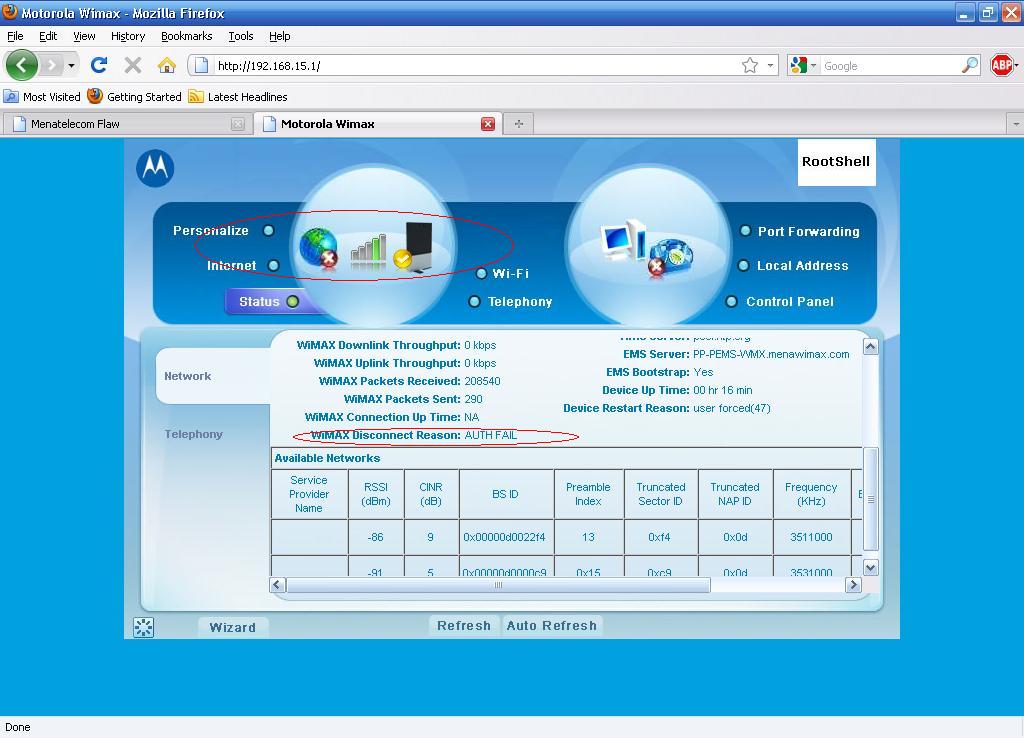Click the modem device icon

tap(415, 246)
